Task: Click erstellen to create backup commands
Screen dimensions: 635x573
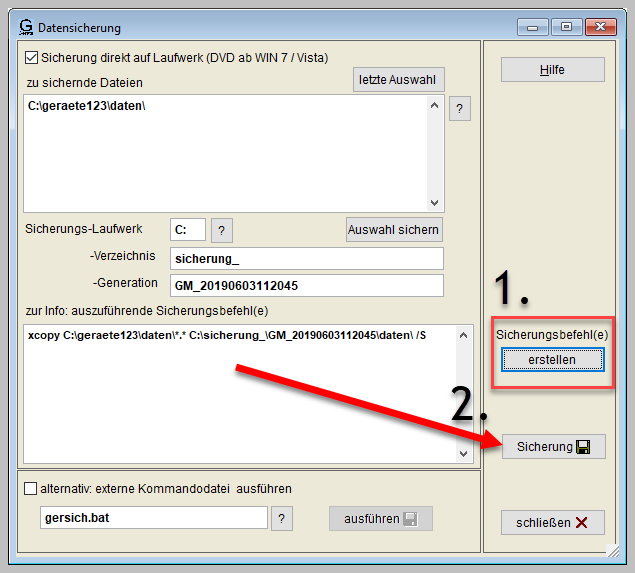Action: click(x=553, y=359)
